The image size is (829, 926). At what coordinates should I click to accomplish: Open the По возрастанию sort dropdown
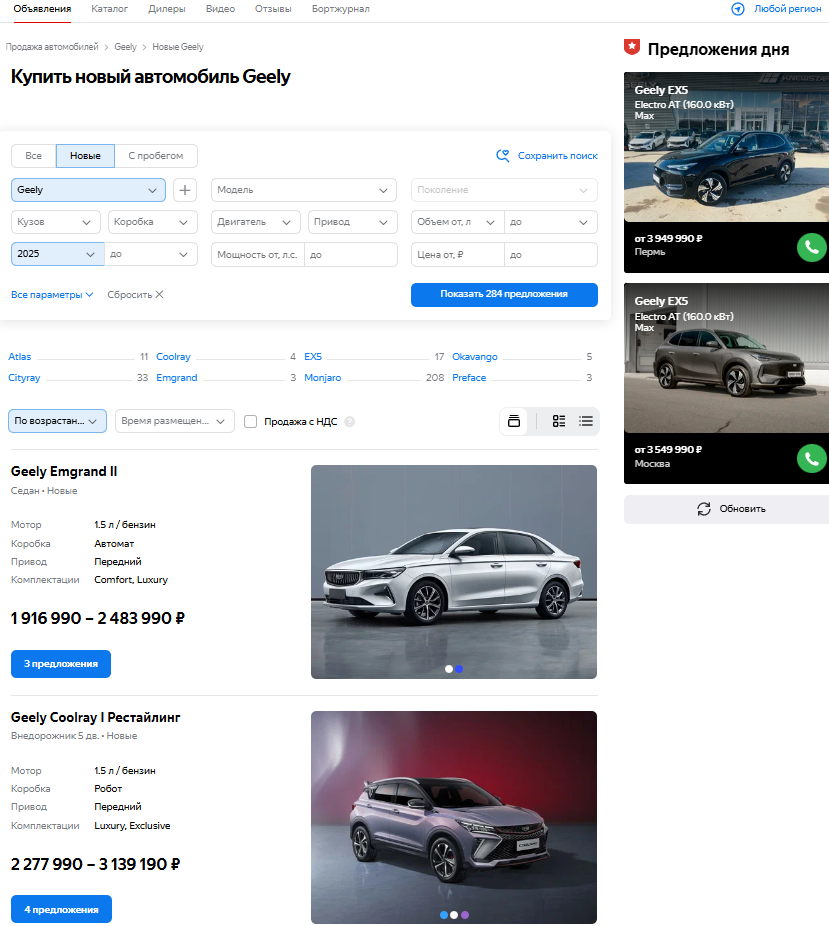coord(57,421)
